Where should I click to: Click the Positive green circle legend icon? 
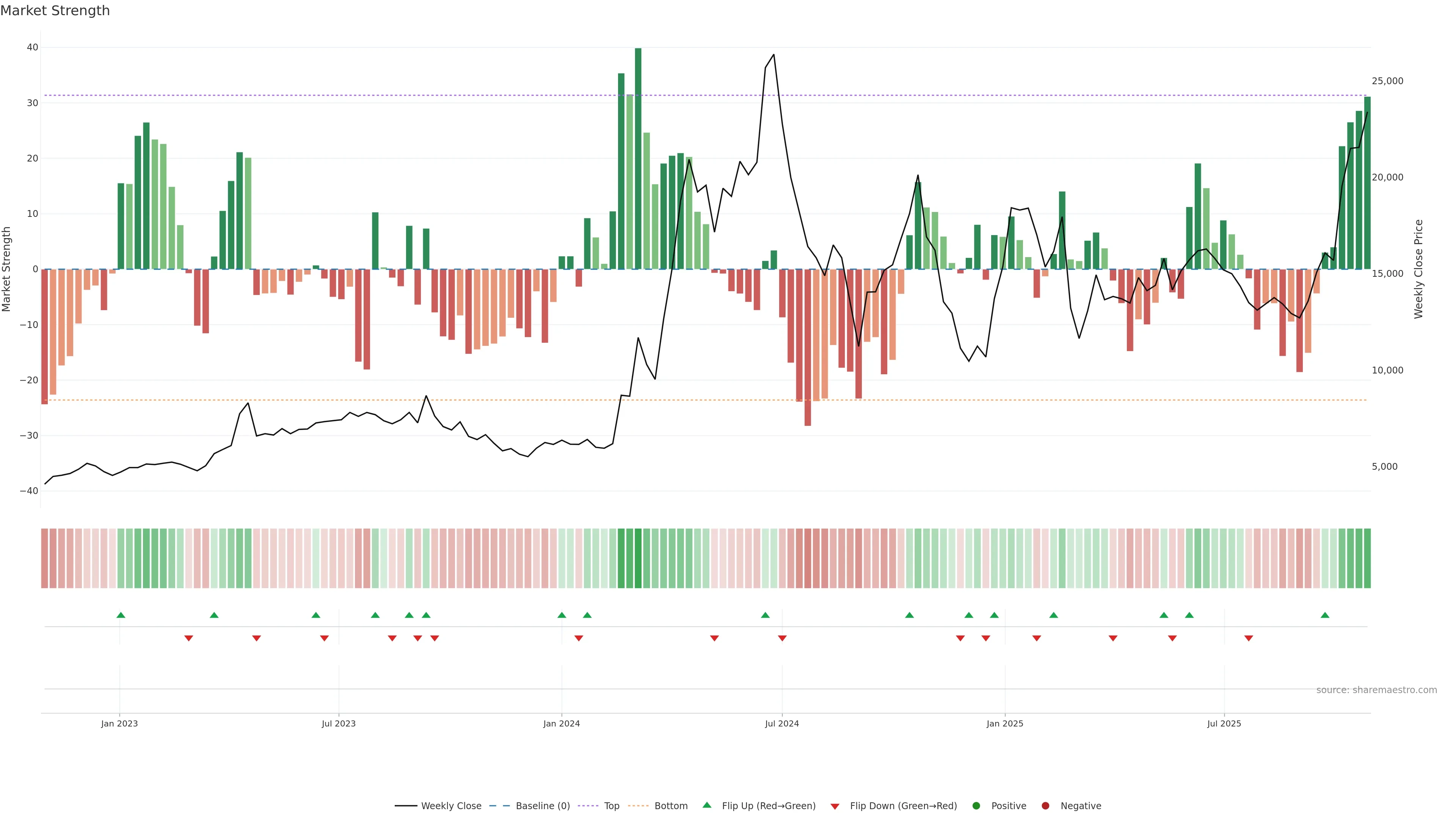click(976, 805)
